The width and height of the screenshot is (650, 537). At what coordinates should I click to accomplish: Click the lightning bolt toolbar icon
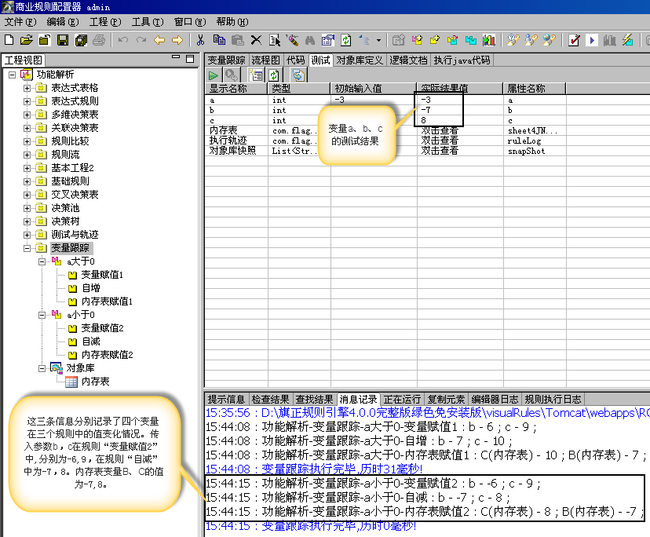(x=628, y=40)
